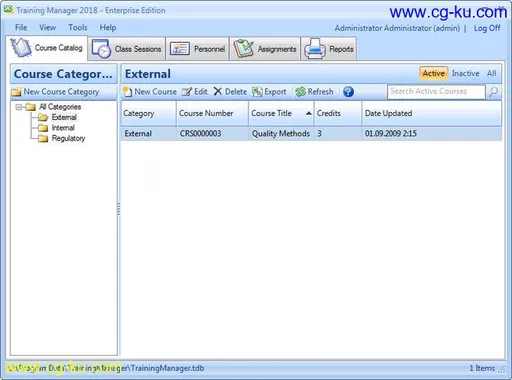Export the course list
This screenshot has width=512, height=380.
pos(269,92)
